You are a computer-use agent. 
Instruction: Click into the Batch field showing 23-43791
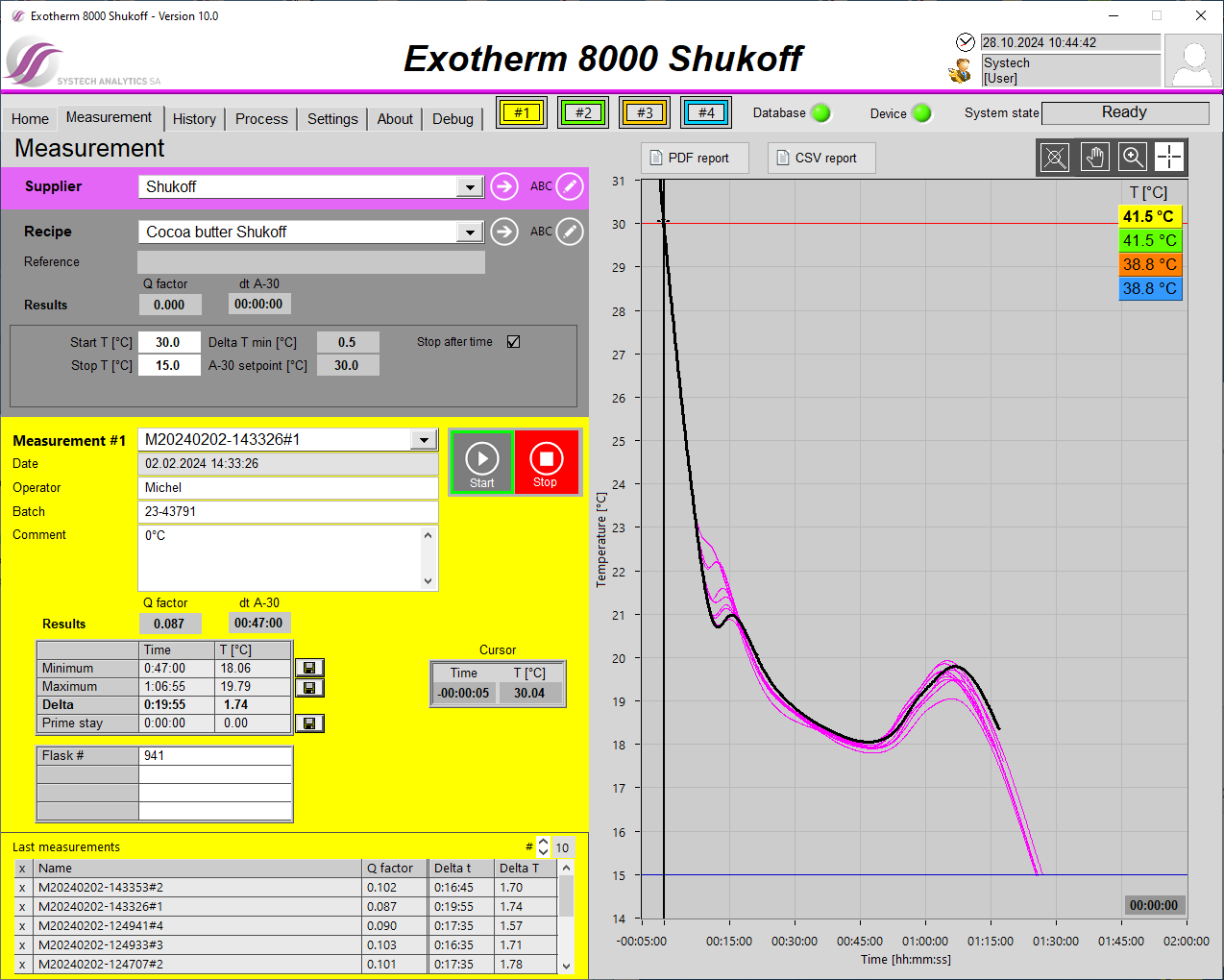pos(288,512)
